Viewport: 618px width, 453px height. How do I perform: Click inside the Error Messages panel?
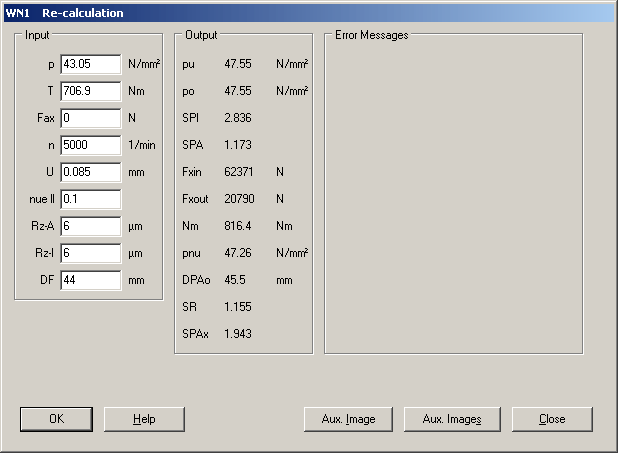tap(453, 200)
